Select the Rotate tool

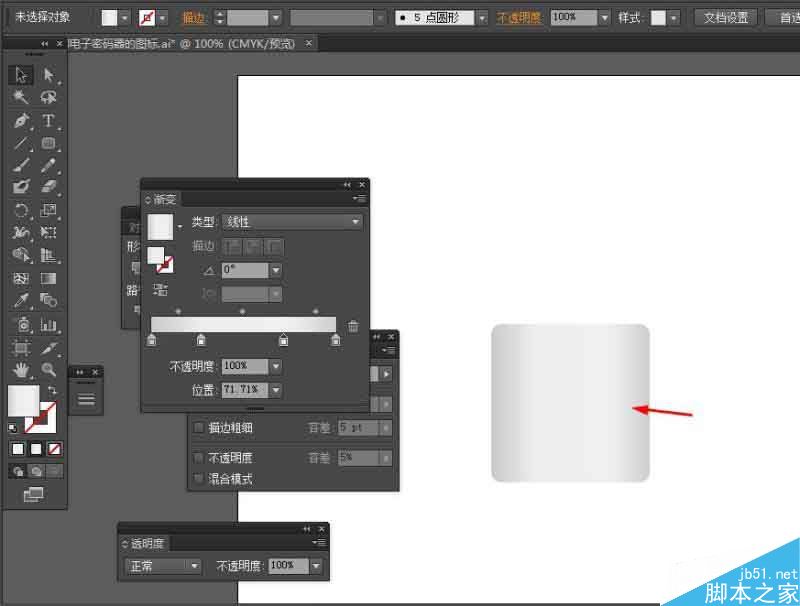click(21, 210)
